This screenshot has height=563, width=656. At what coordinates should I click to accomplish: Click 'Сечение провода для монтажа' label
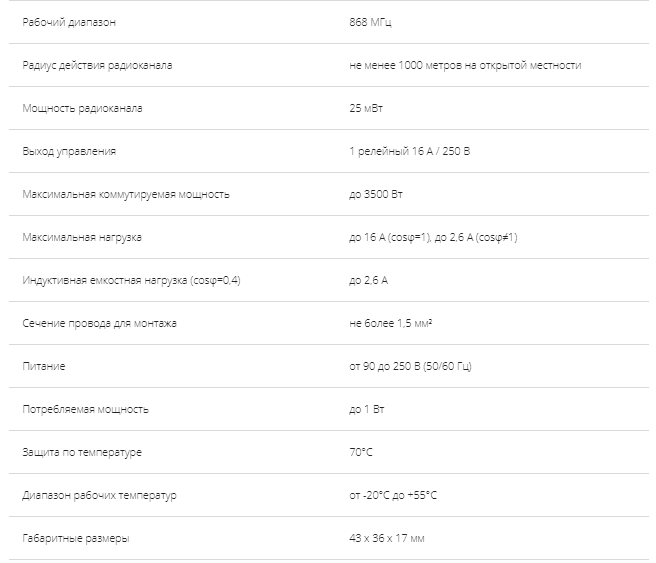point(100,323)
